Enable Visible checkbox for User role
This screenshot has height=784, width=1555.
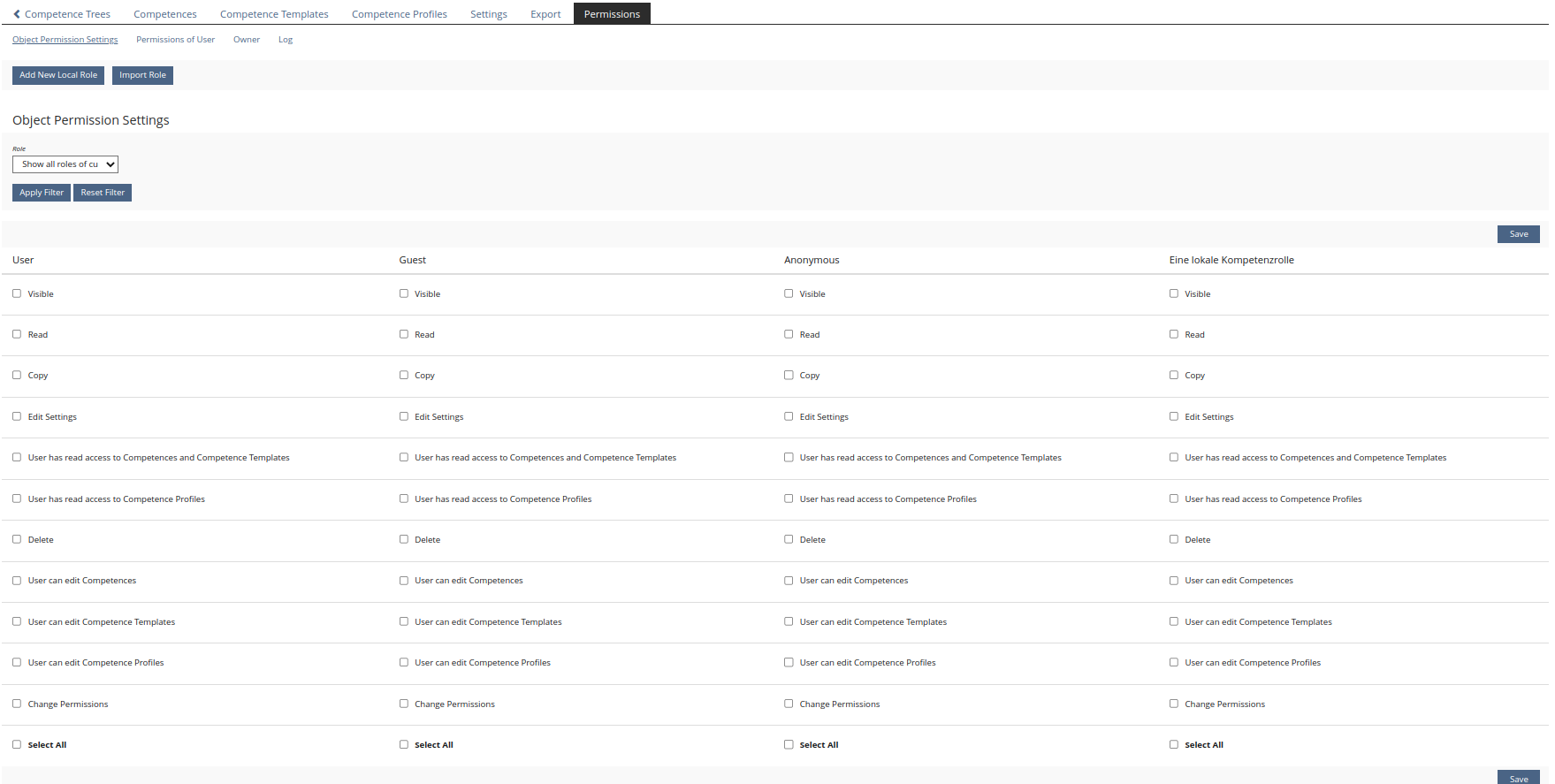click(17, 293)
